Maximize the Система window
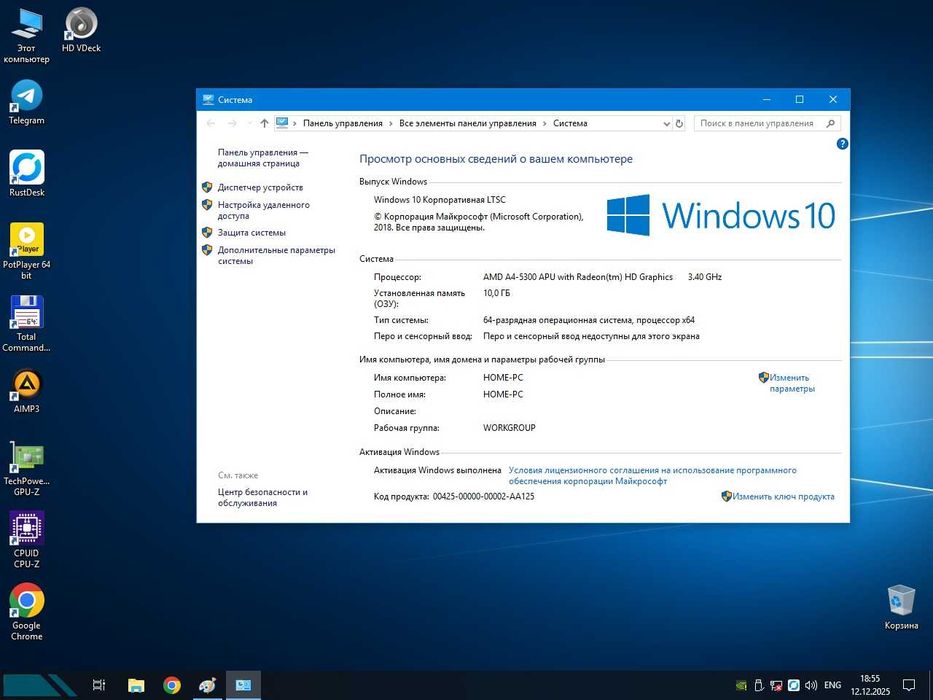The width and height of the screenshot is (933, 700). point(800,99)
